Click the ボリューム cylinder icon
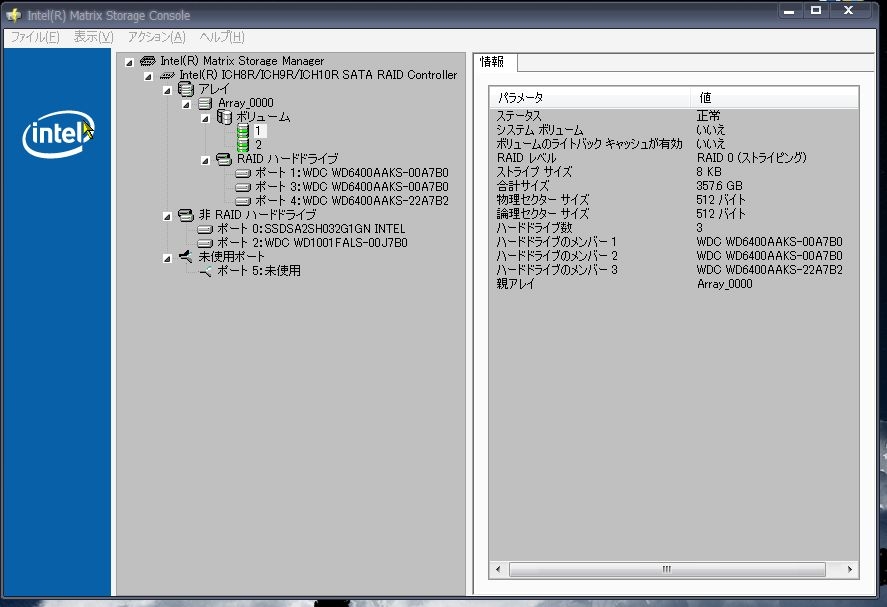This screenshot has height=607, width=887. 225,117
